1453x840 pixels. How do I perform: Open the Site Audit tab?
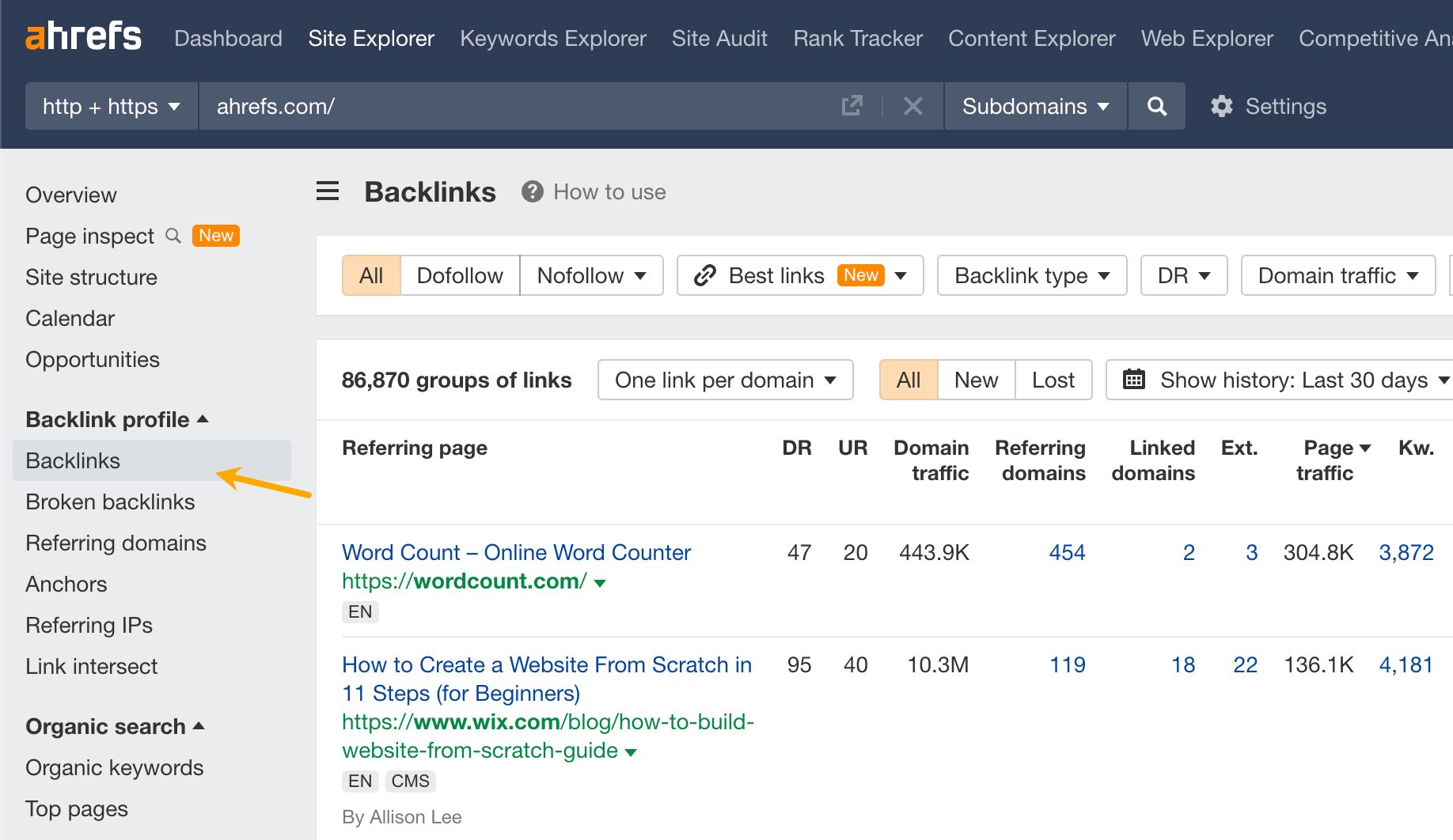719,38
